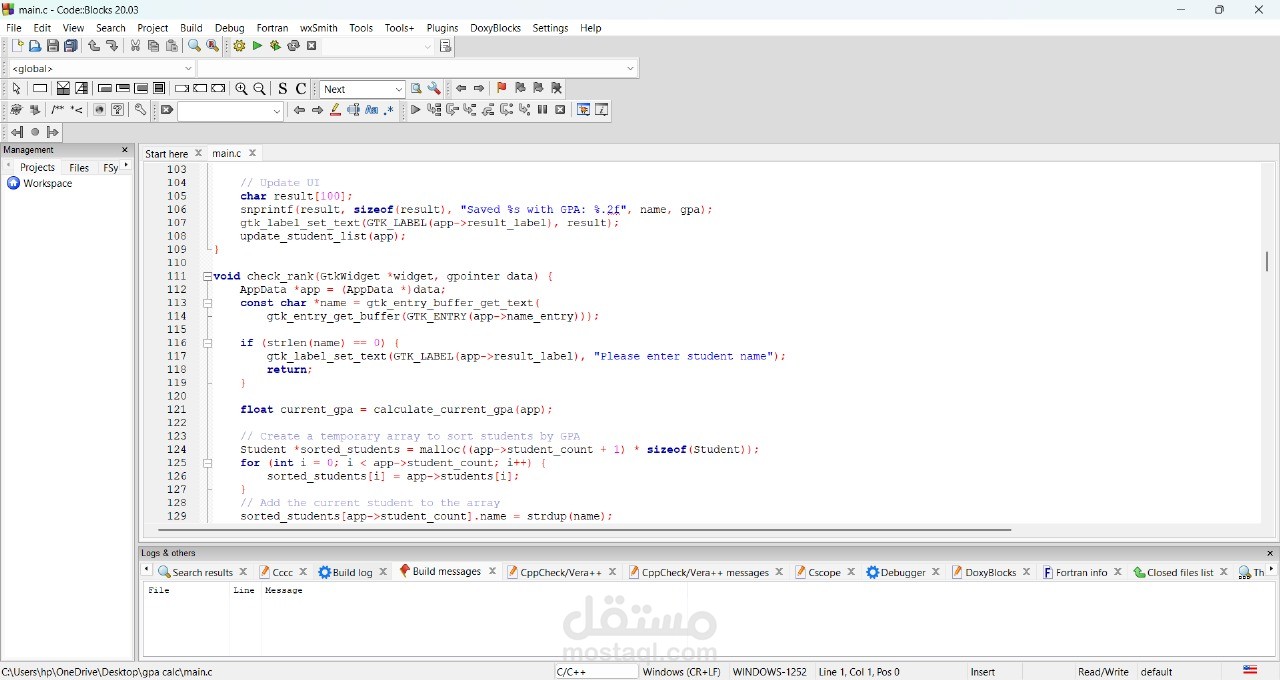Click the Build and run icon
The height and width of the screenshot is (680, 1280).
pyautogui.click(x=275, y=46)
